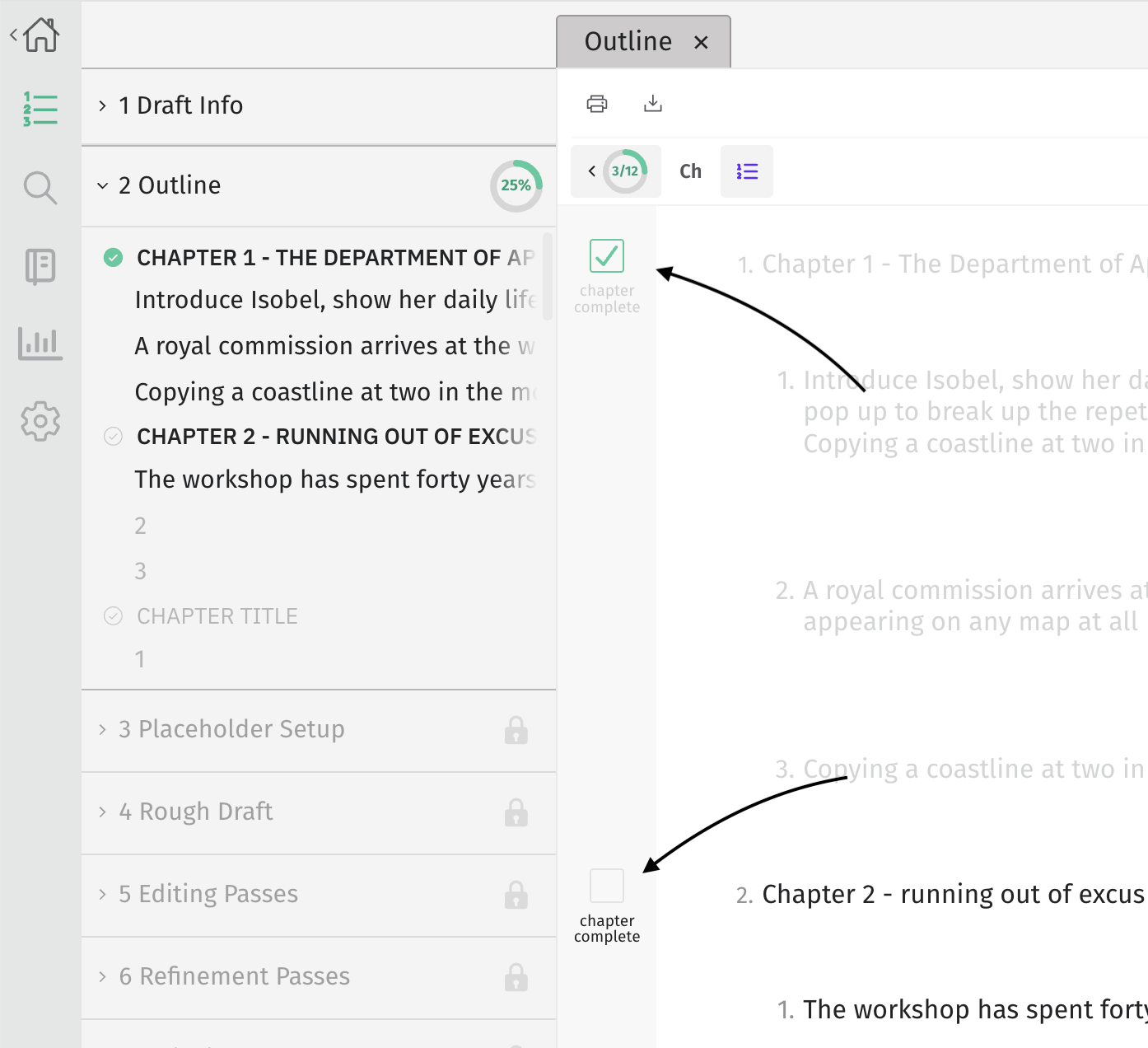This screenshot has height=1048, width=1148.
Task: Click lock icon on 5 Editing Passes
Action: [516, 895]
